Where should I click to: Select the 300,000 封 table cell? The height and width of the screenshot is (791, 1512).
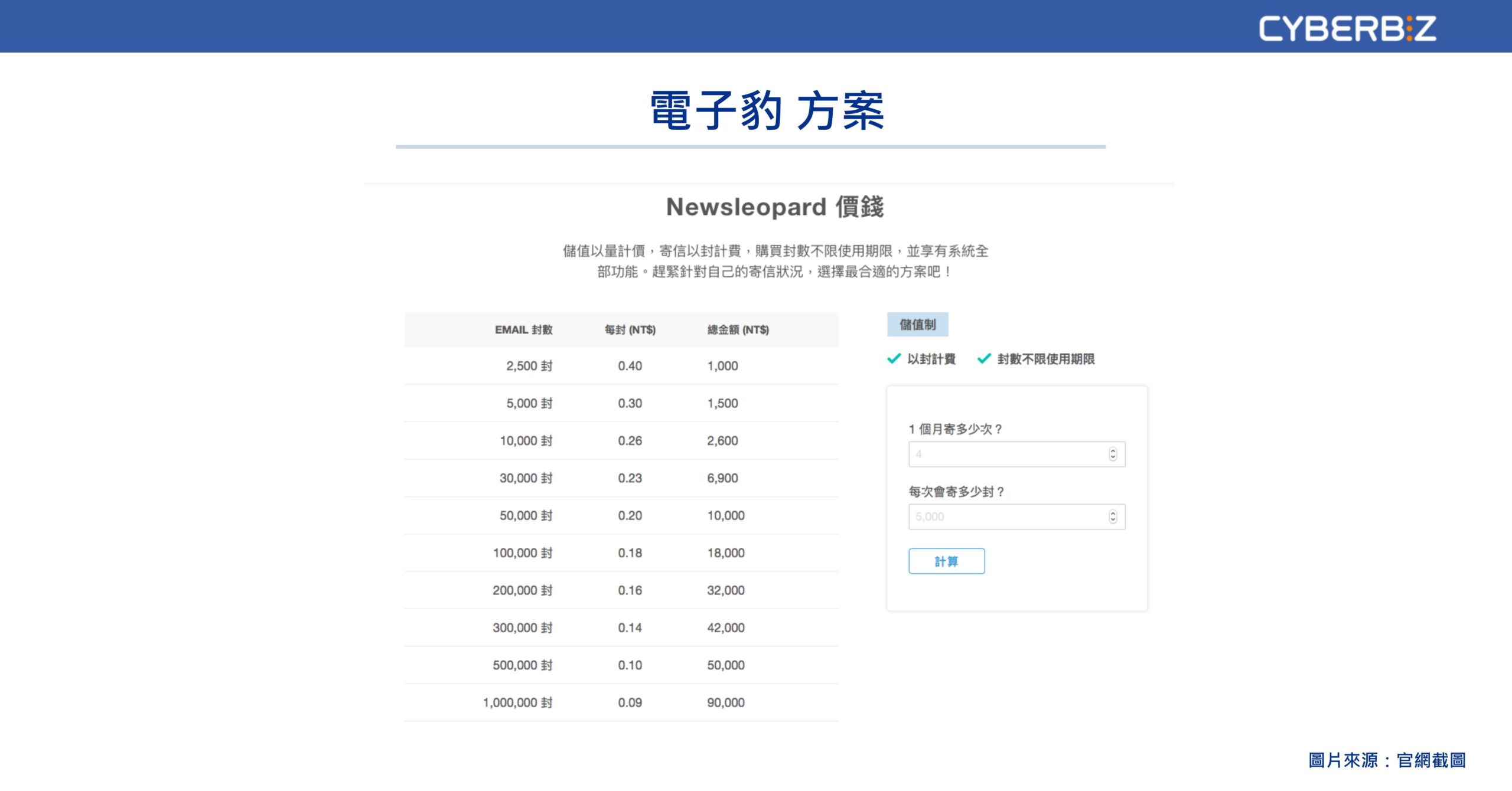[x=523, y=627]
